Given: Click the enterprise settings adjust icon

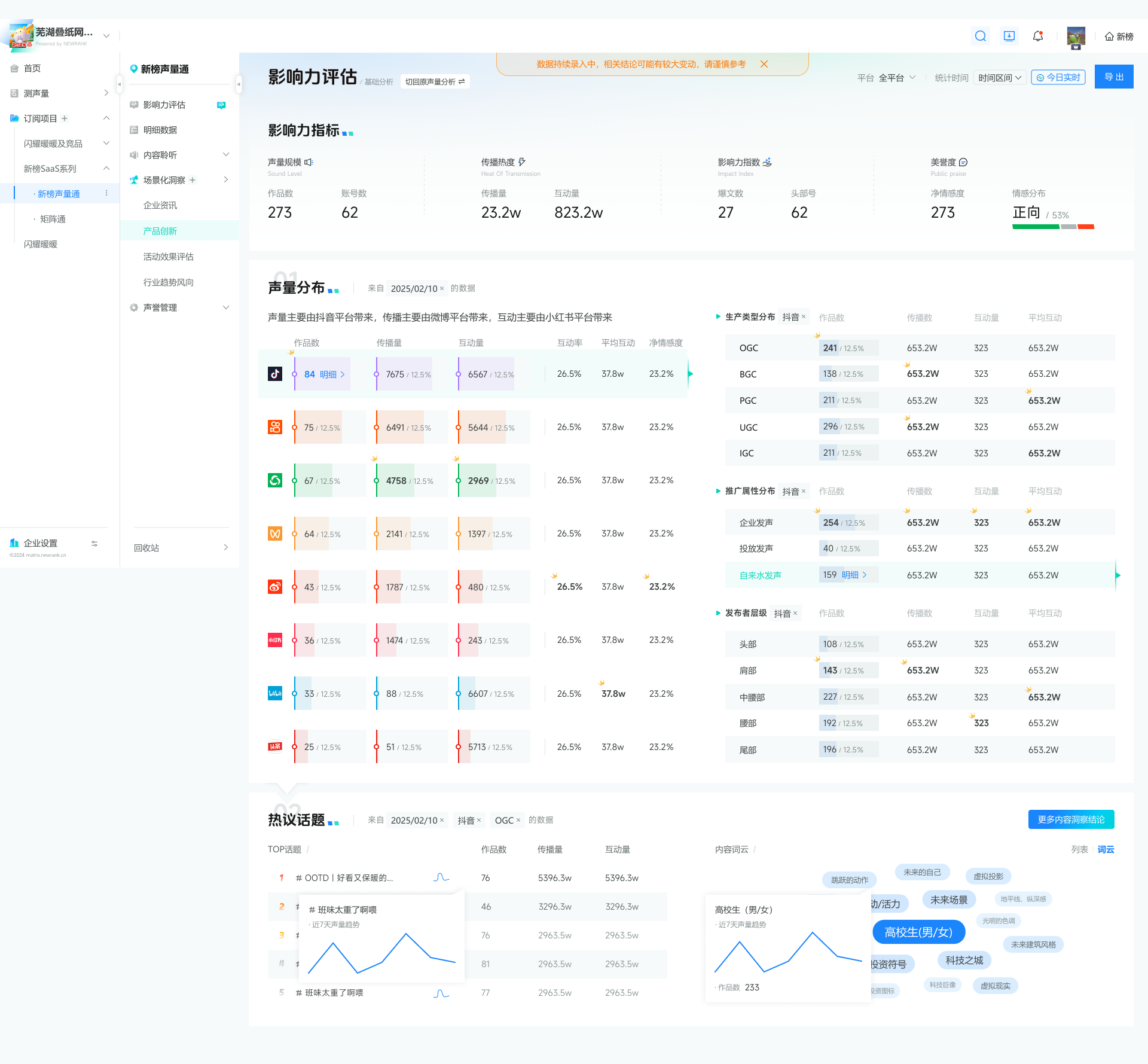Looking at the screenshot, I should coord(94,544).
